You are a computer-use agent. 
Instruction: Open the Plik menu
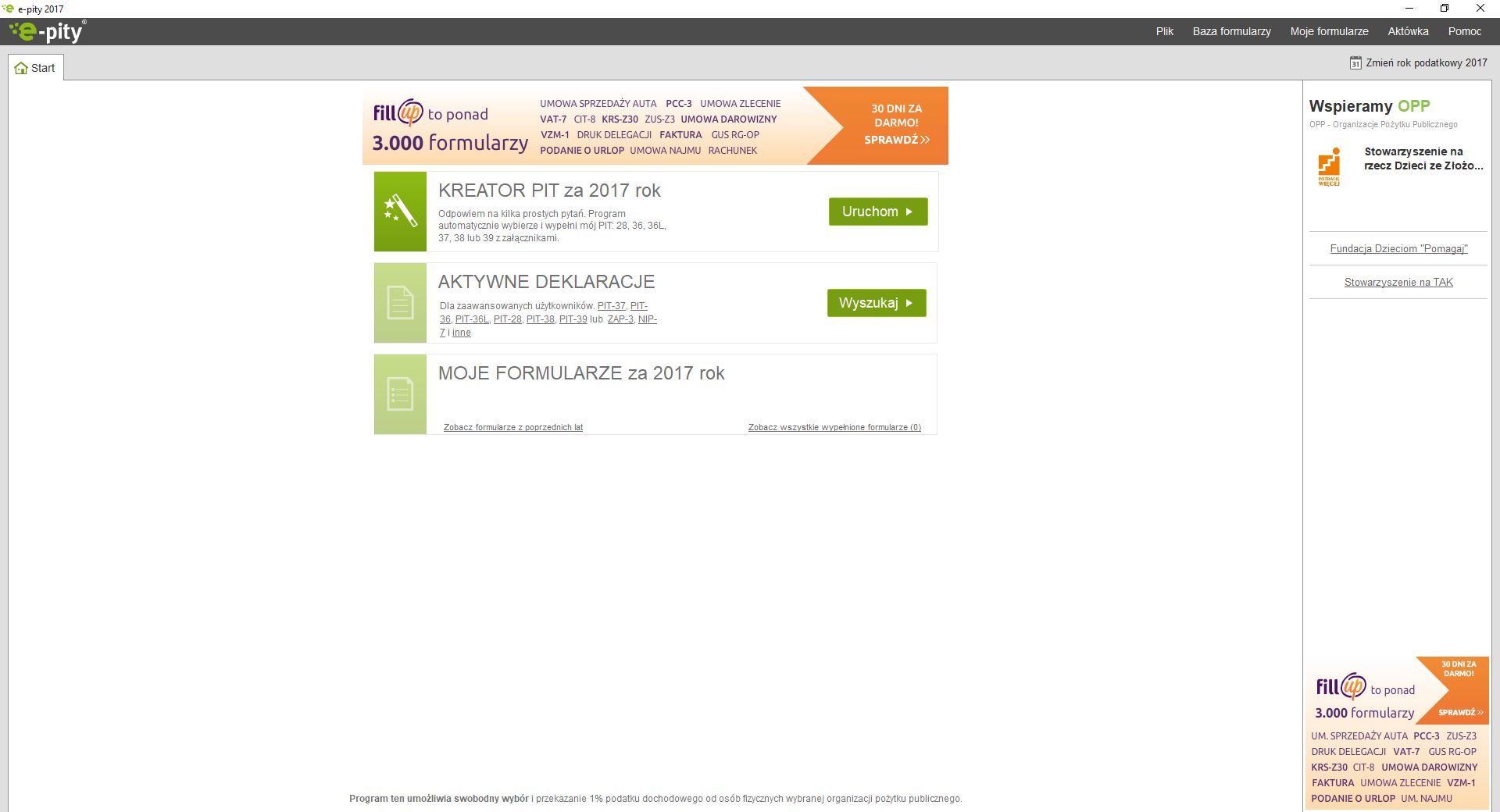coord(1164,31)
